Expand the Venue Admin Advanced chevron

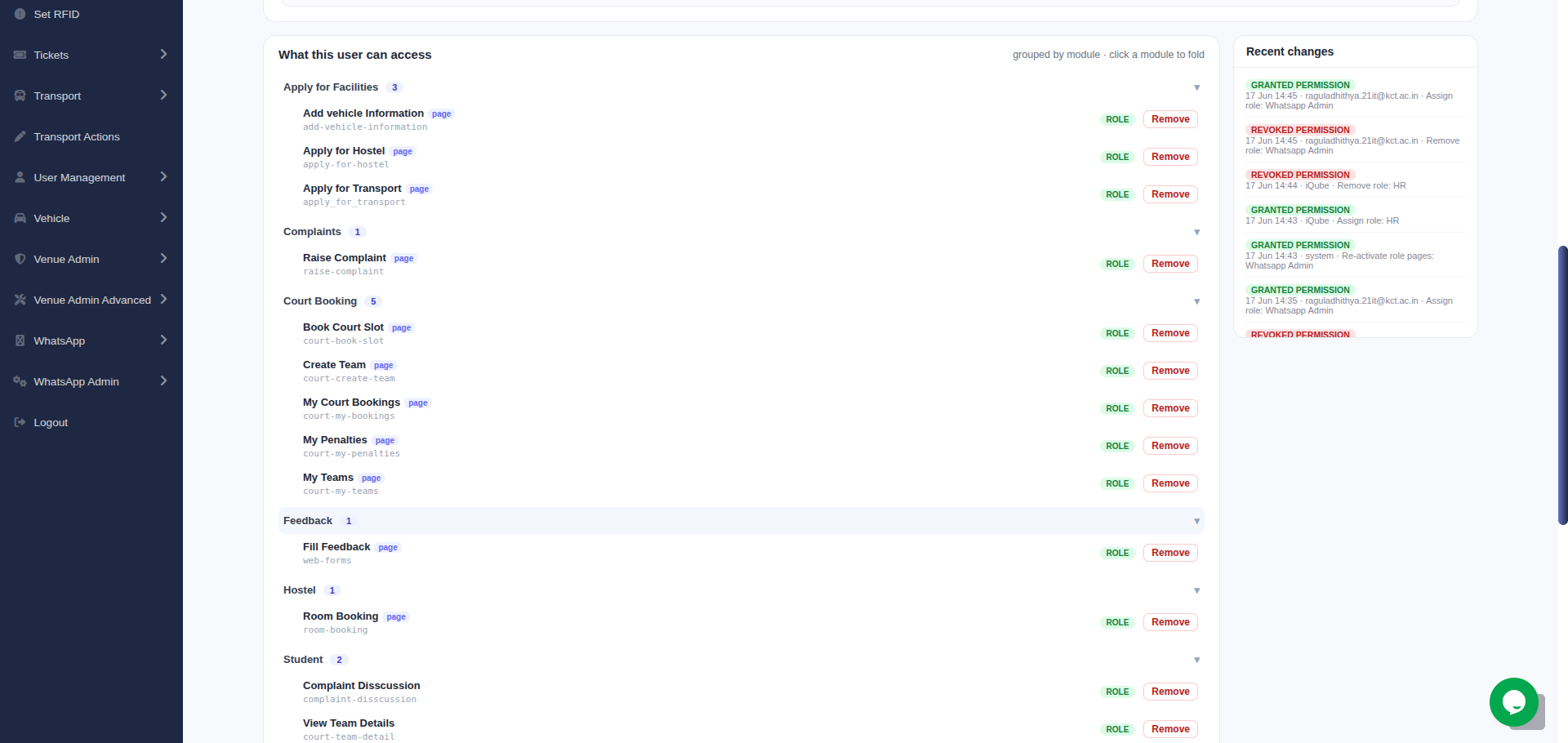163,299
